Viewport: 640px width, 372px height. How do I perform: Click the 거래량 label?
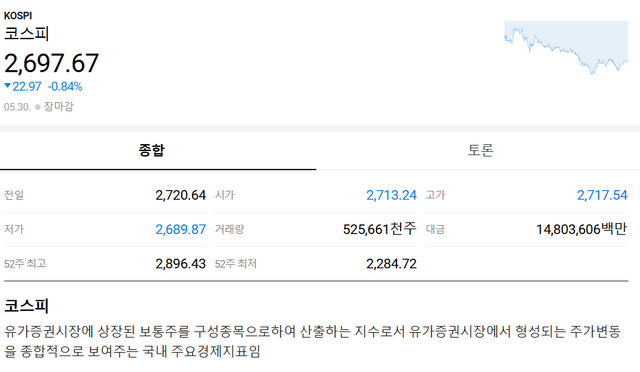[x=229, y=229]
